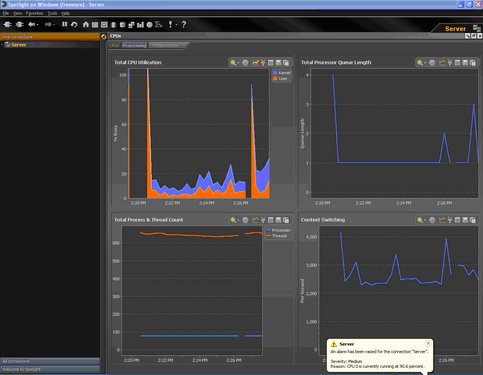Go forward with the right arrow button
Image resolution: width=483 pixels, height=375 pixels.
point(48,24)
